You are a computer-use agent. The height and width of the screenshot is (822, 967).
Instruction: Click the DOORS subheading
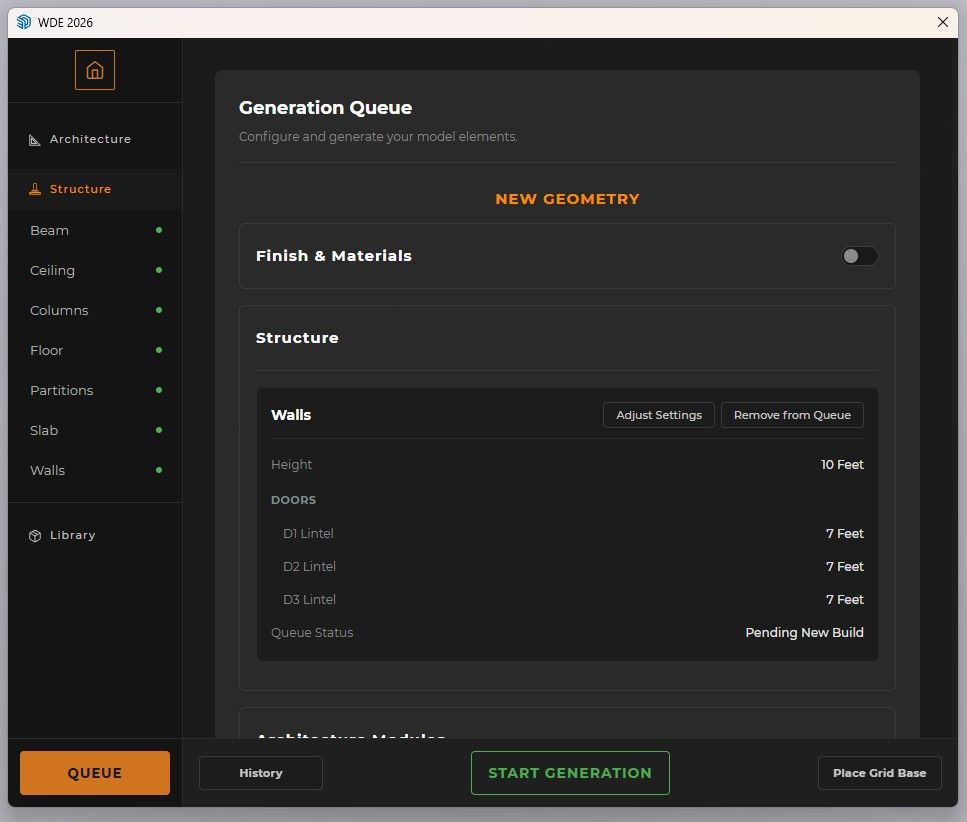tap(294, 500)
